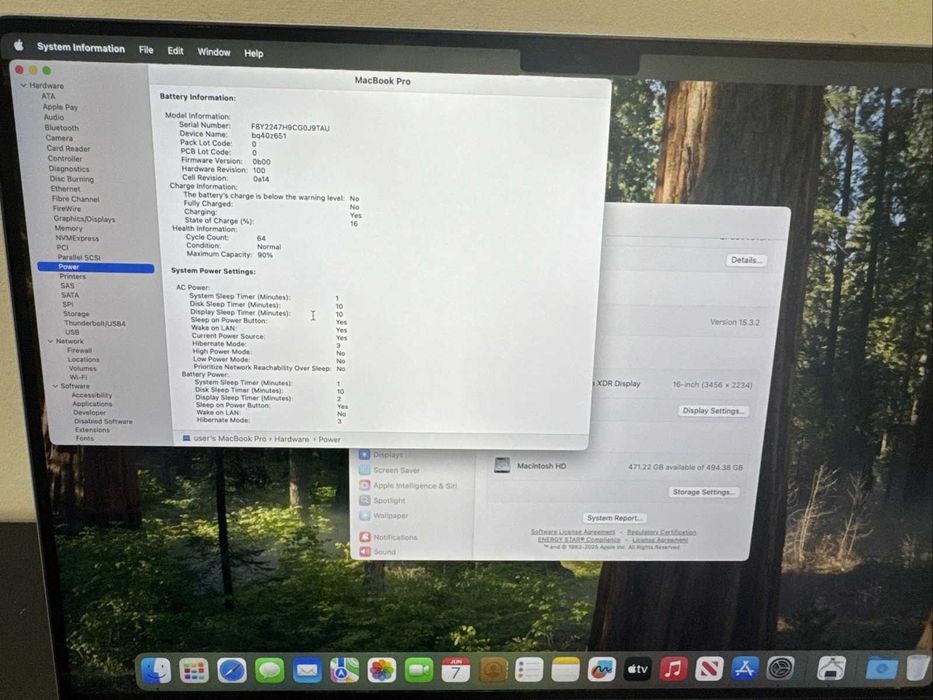Collapse the Software tree section
Screen dimensions: 933x700
click(x=55, y=386)
